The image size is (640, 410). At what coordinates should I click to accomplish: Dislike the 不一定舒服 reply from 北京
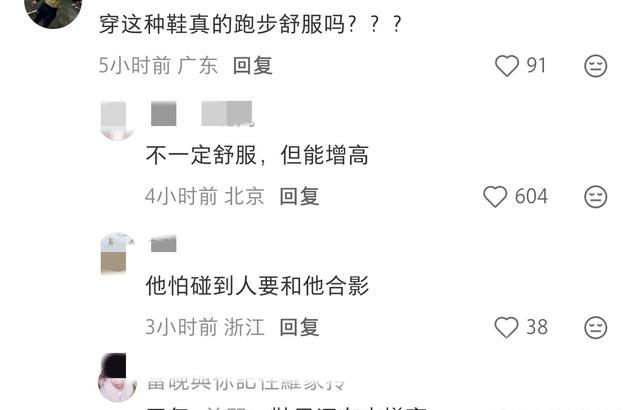point(596,197)
